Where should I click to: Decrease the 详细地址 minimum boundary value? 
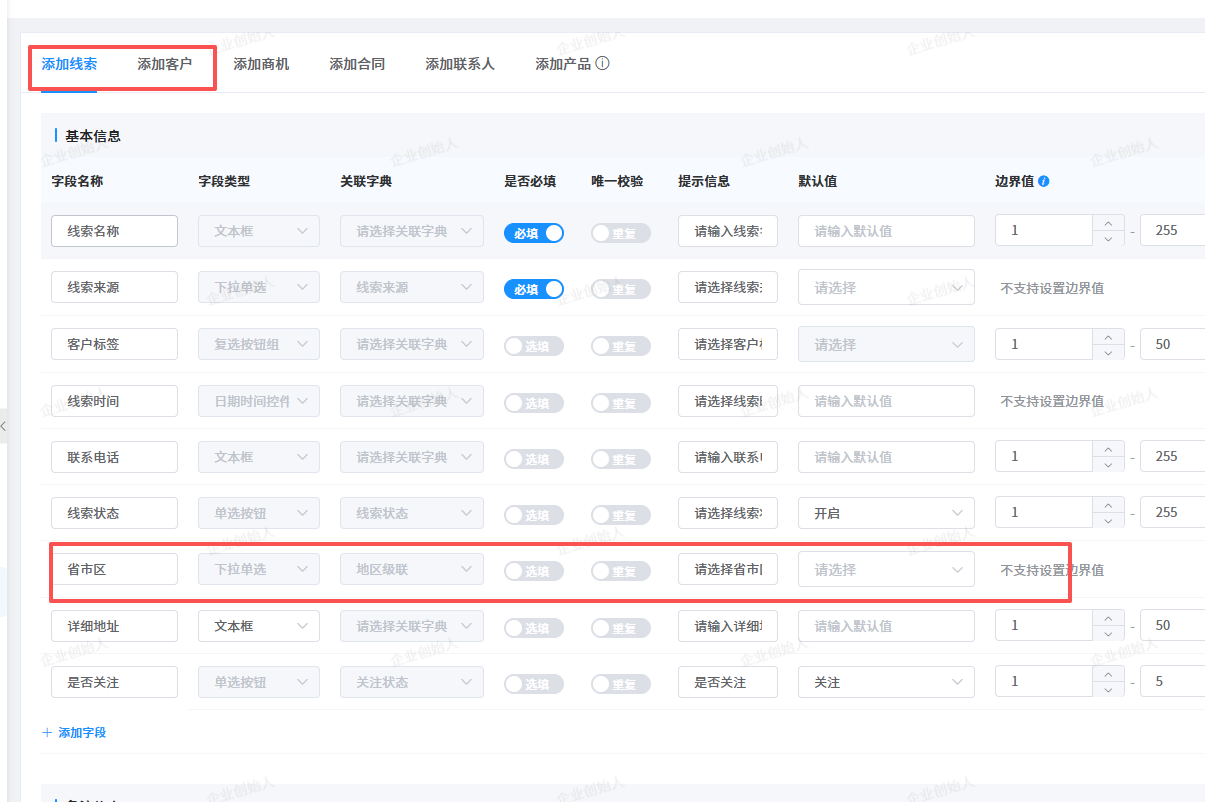pos(1107,634)
